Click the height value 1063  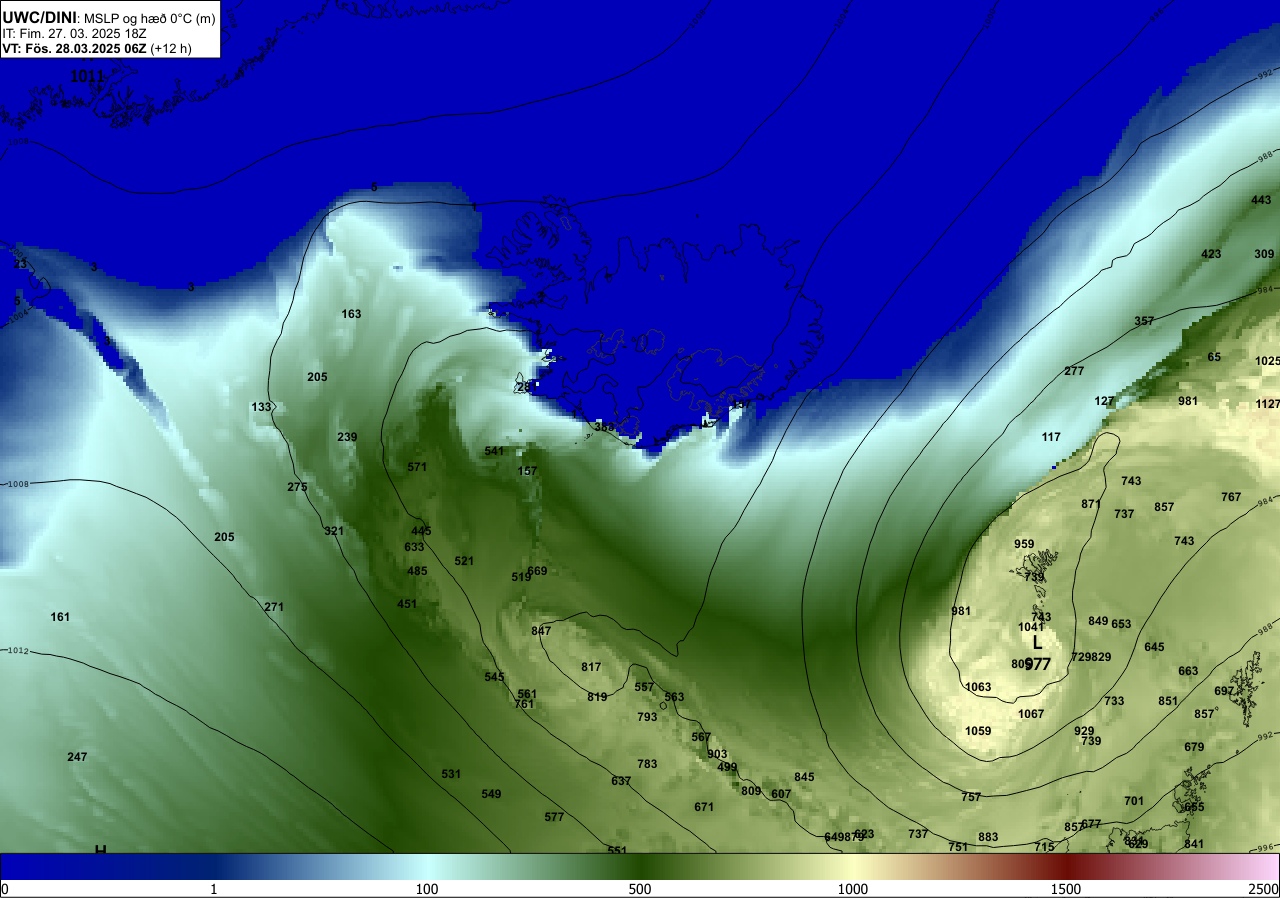[x=978, y=687]
